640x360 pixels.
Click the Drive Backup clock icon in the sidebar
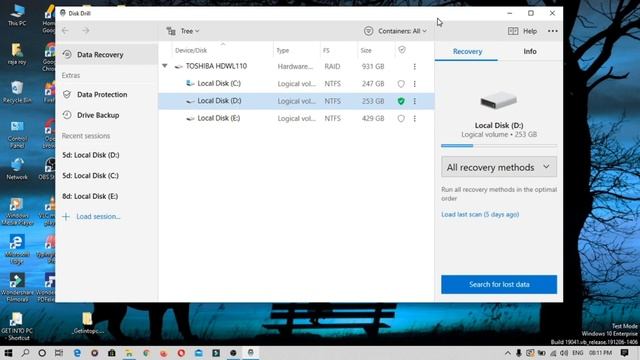click(x=67, y=115)
